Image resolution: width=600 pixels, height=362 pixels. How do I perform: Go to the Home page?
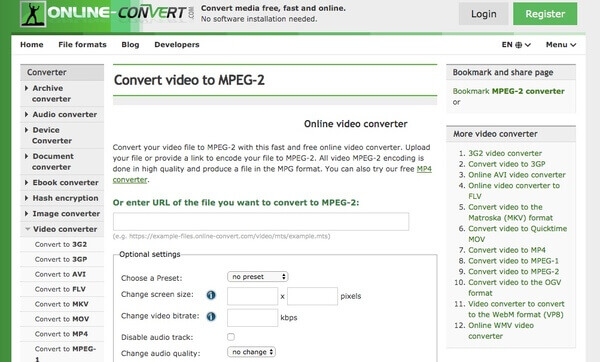click(32, 45)
